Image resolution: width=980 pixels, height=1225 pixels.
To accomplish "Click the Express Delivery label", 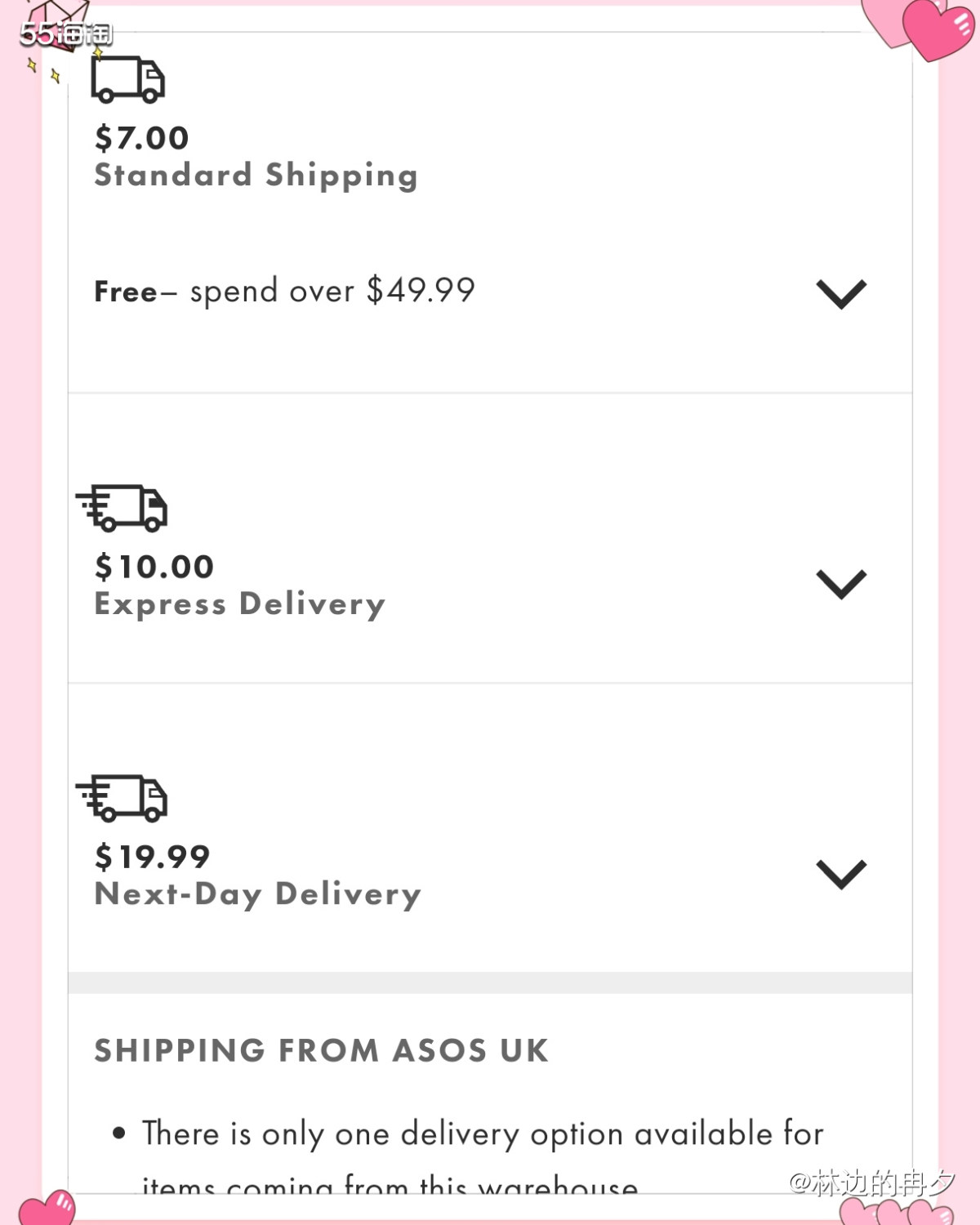I will [x=240, y=604].
